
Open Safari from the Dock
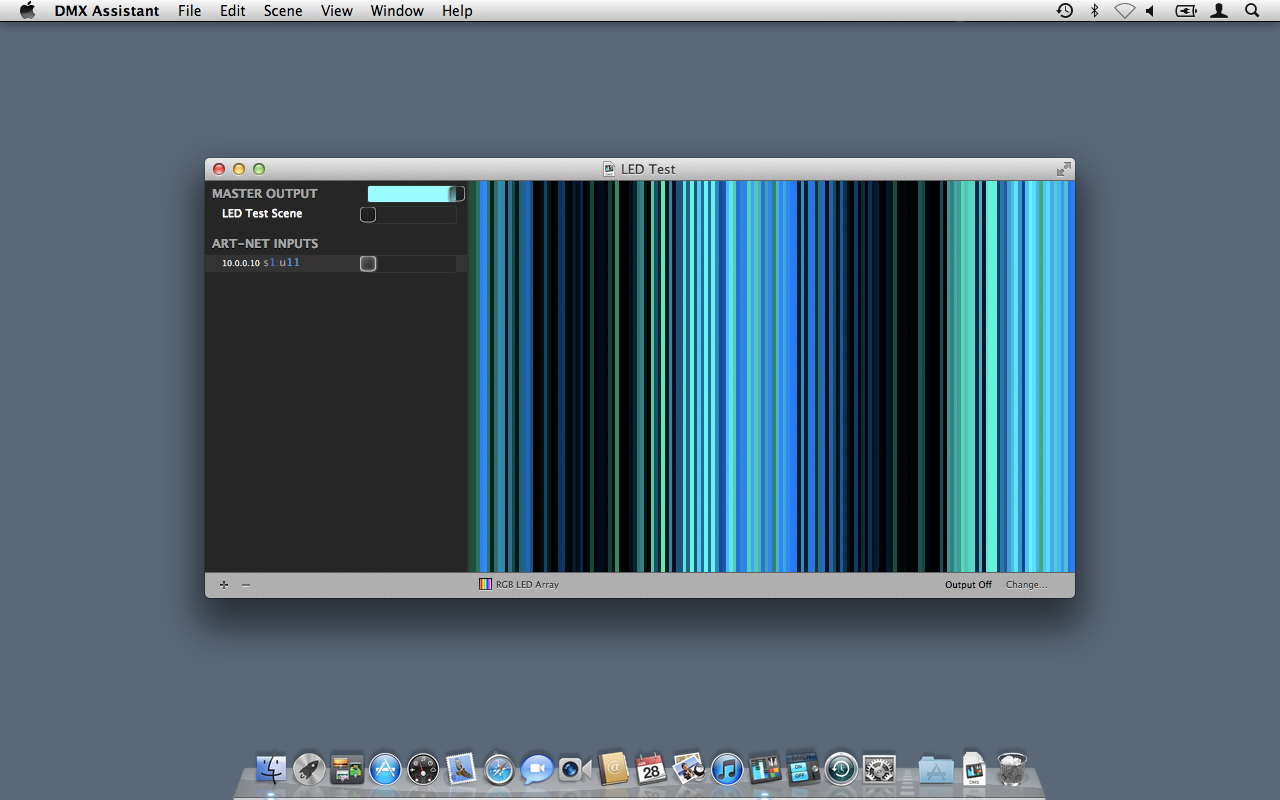pyautogui.click(x=499, y=768)
